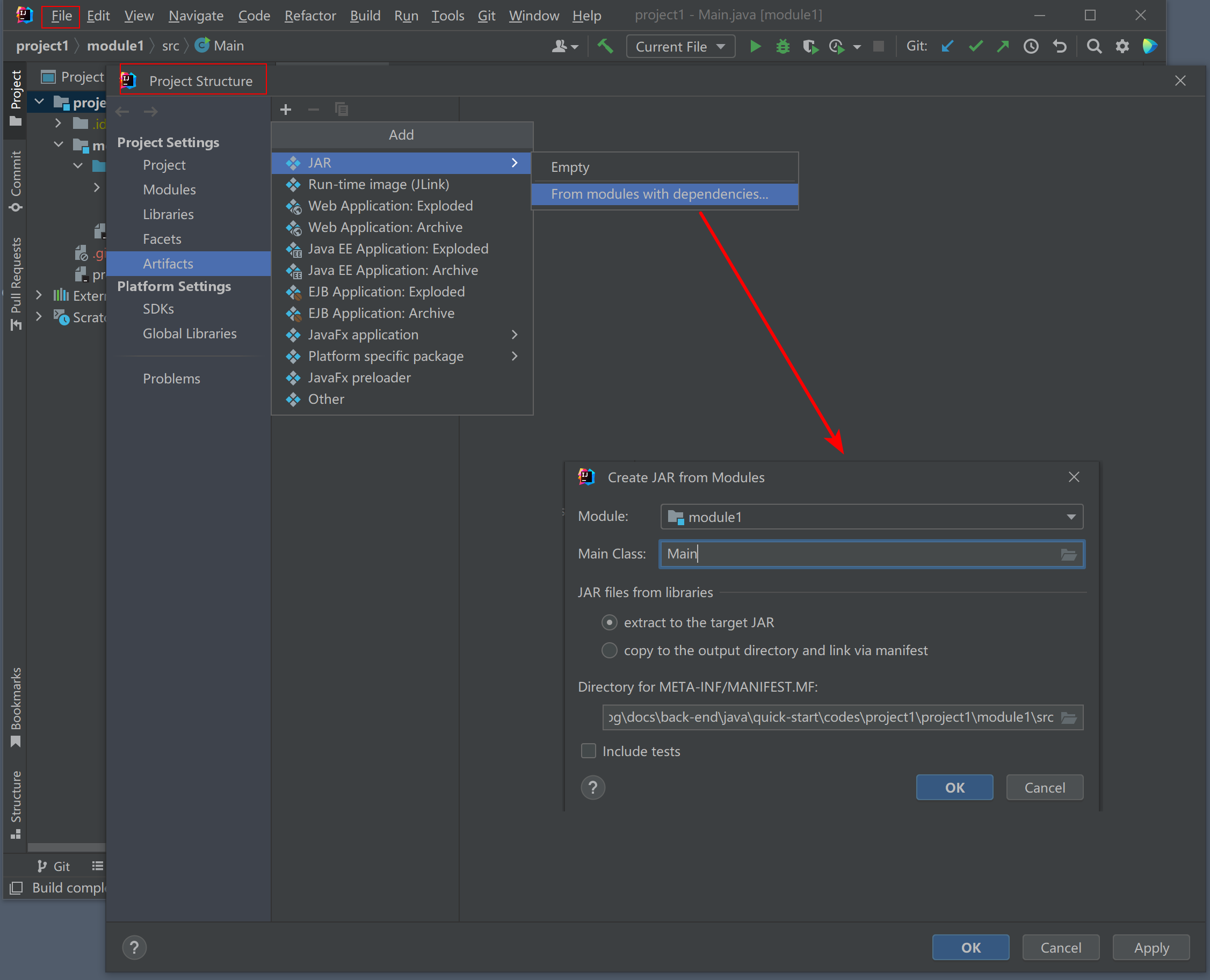Click help question mark in Project Structure

pyautogui.click(x=134, y=948)
